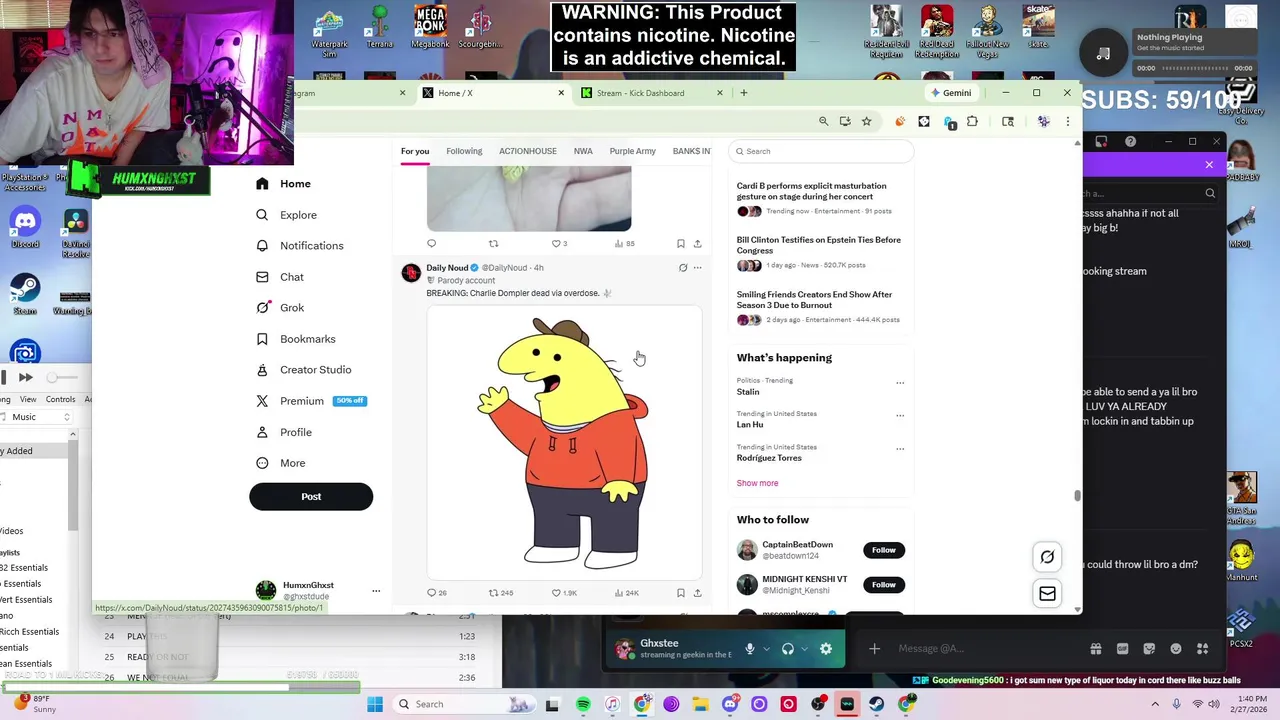Screen dimensions: 1280x720
Task: Open Chat in the X sidebar
Action: [x=280, y=277]
